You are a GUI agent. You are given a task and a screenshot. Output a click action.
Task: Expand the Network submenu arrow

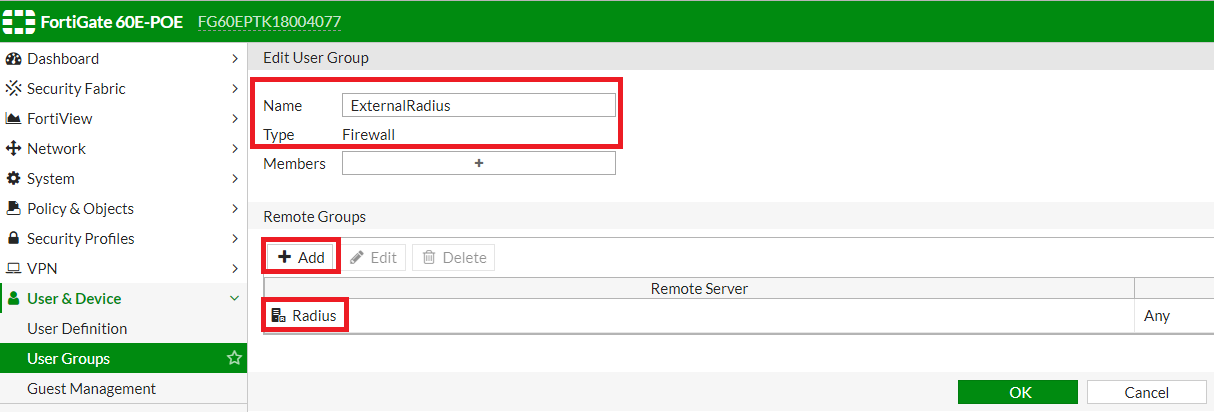click(x=234, y=149)
